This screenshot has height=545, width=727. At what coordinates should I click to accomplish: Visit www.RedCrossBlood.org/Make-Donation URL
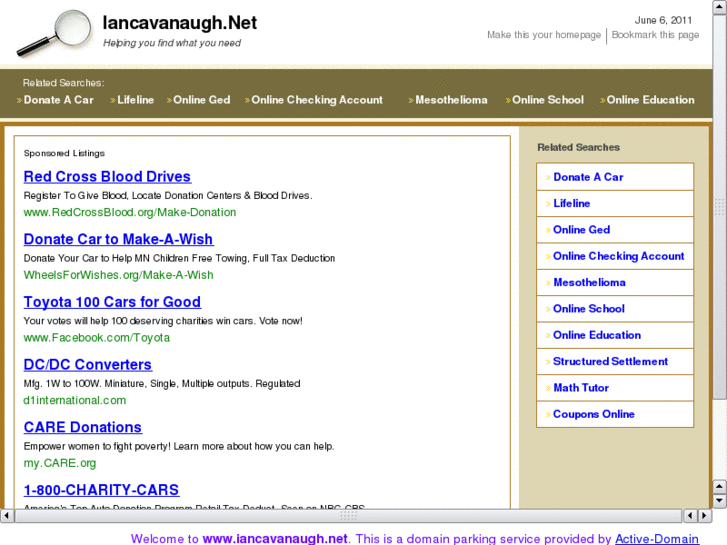tap(130, 212)
